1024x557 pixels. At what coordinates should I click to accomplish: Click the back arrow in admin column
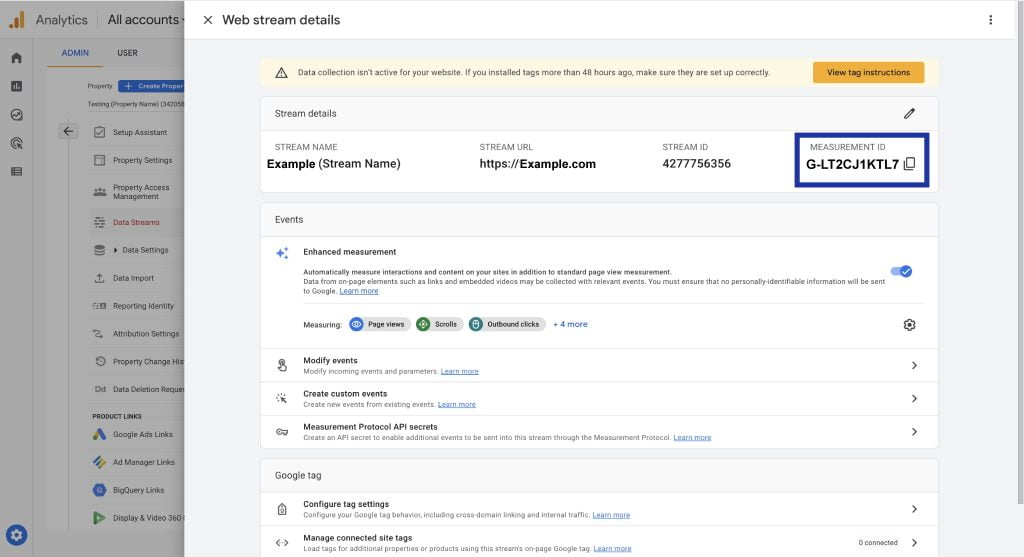(x=68, y=131)
